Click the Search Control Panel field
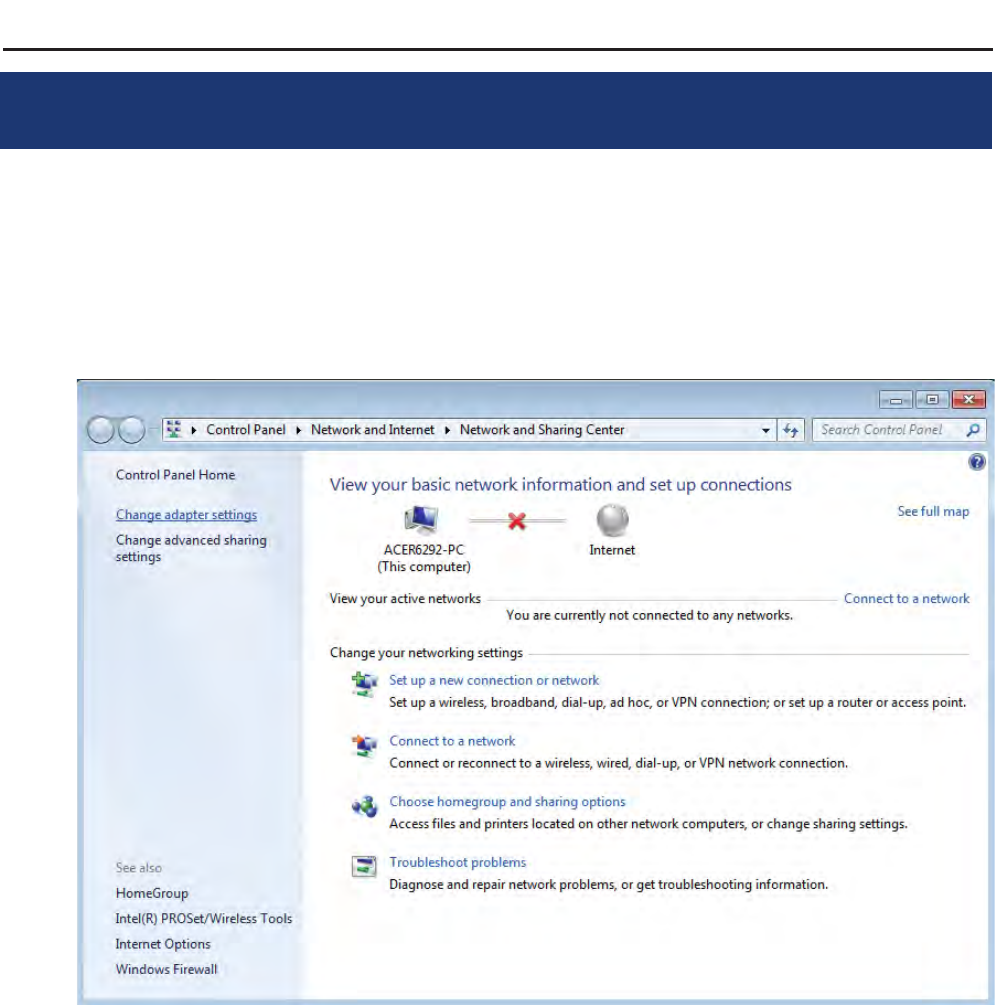 point(899,430)
